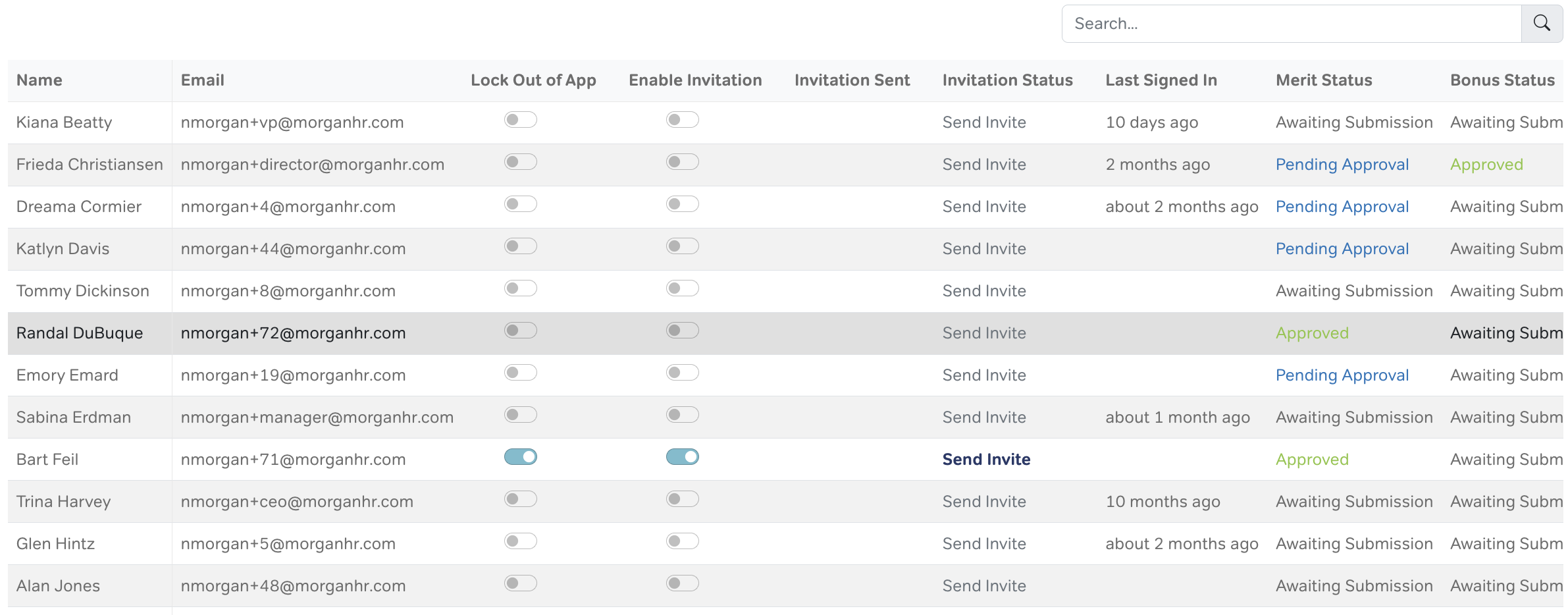Click Send Invite for Bart Feil
The height and width of the screenshot is (615, 1568).
[x=986, y=460]
